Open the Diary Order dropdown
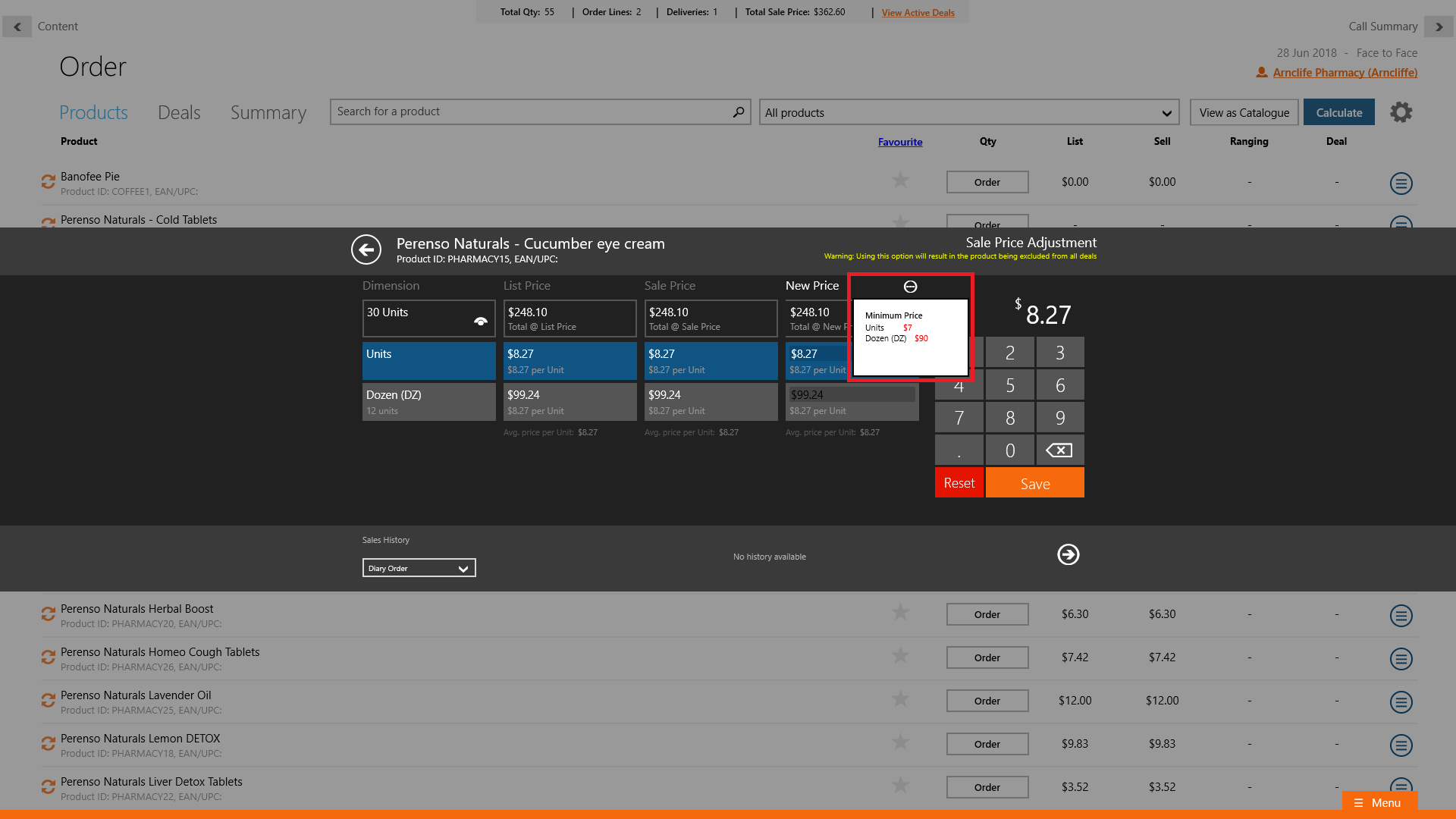 tap(419, 568)
